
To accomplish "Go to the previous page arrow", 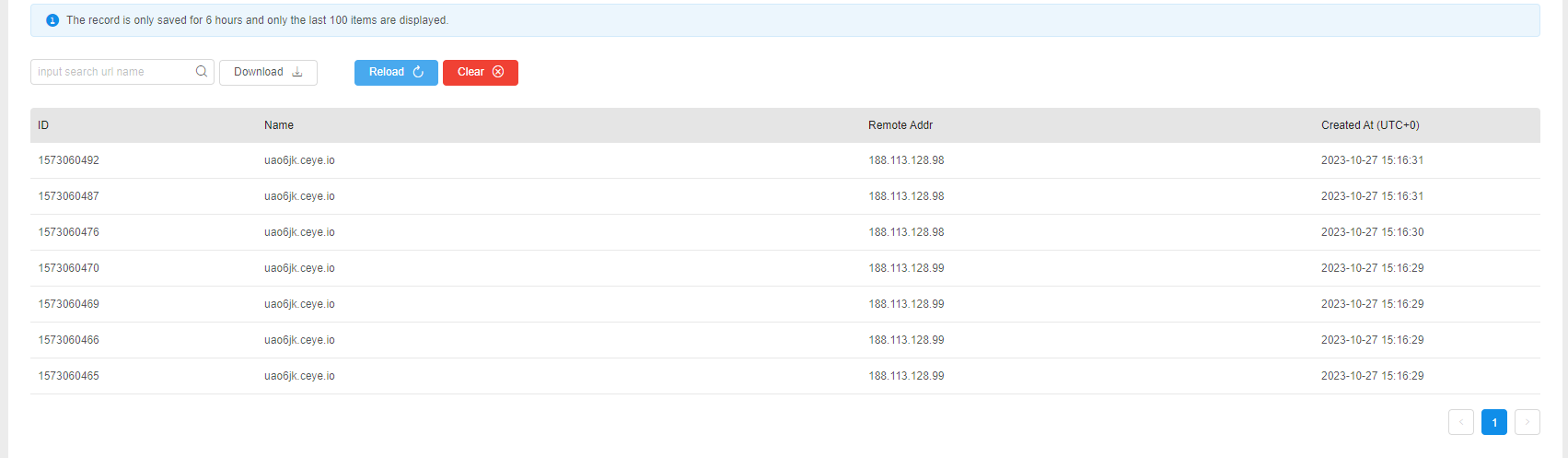I will point(1460,422).
